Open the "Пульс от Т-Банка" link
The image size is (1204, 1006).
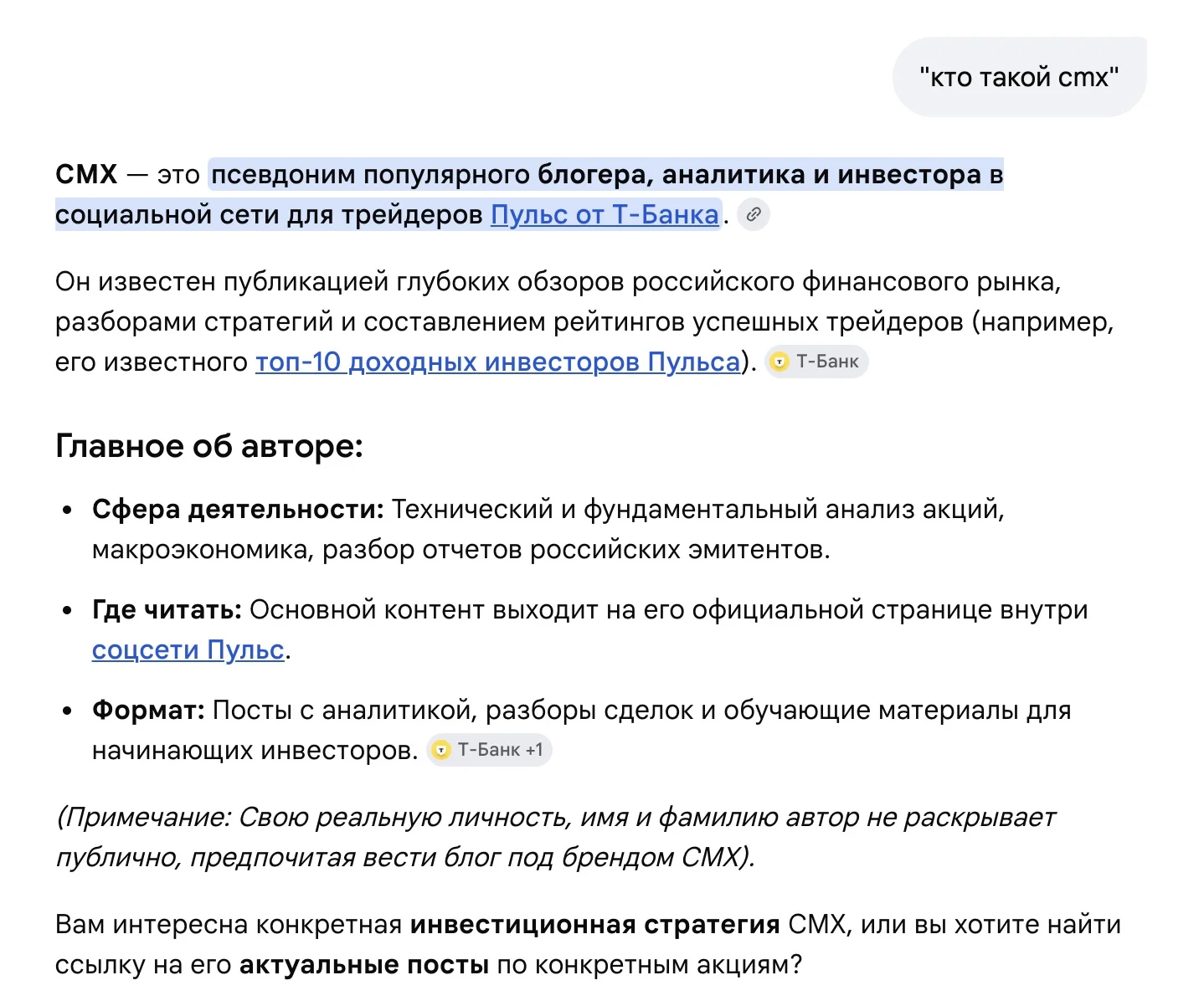click(605, 215)
